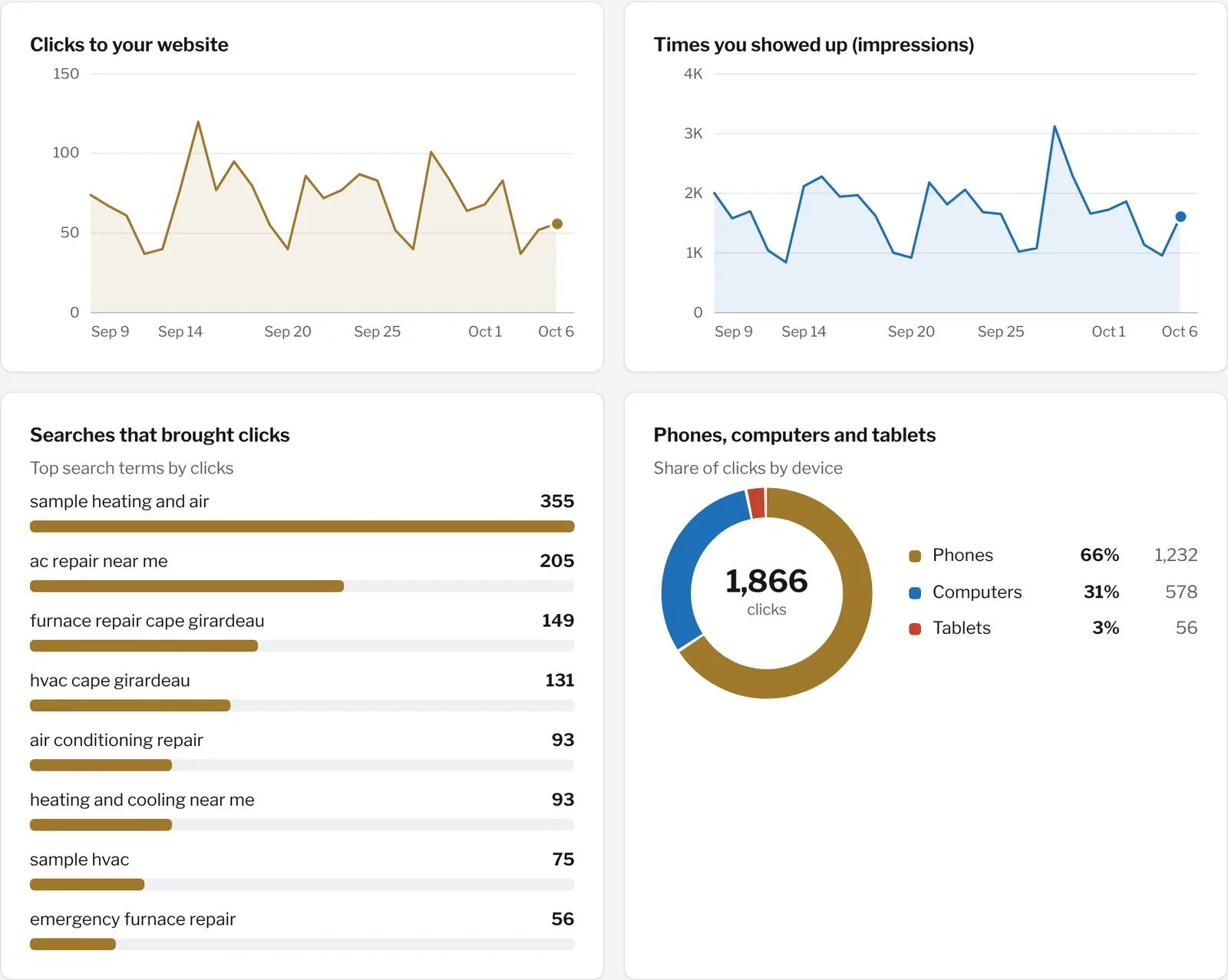Click the Computers legend label
This screenshot has width=1228, height=980.
pyautogui.click(x=977, y=592)
